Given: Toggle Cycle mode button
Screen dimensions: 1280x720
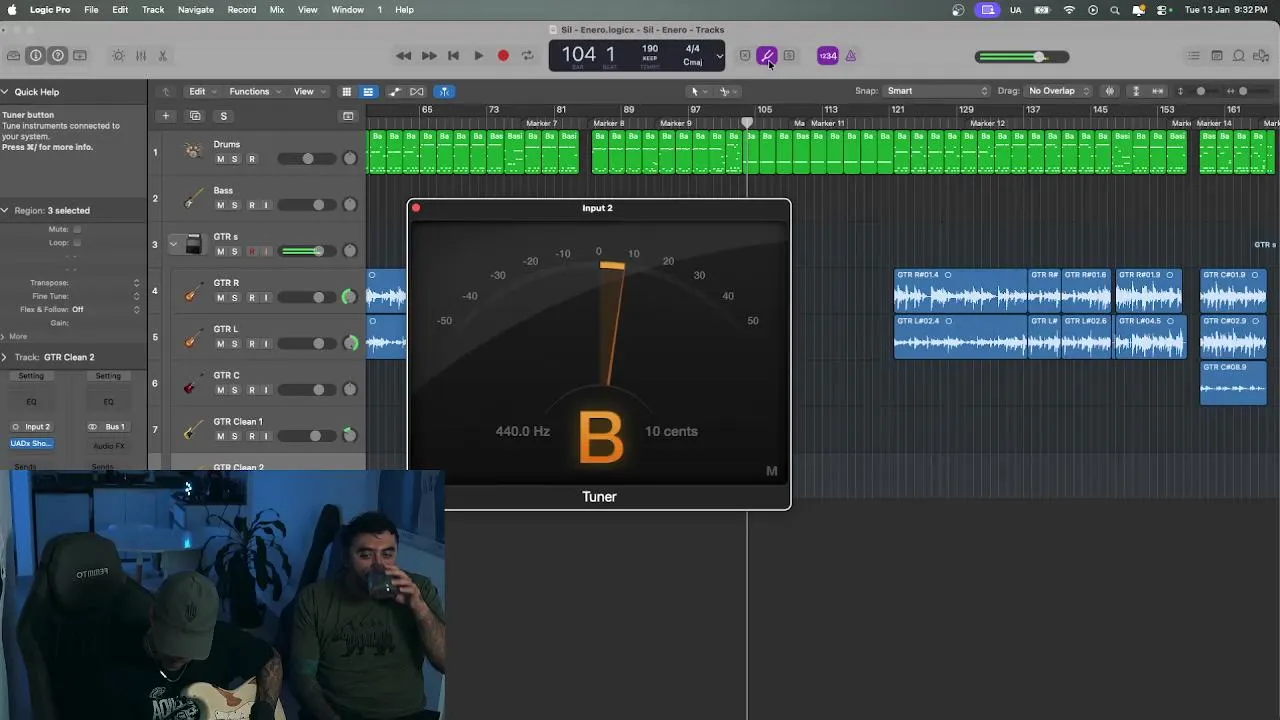Looking at the screenshot, I should (x=527, y=56).
